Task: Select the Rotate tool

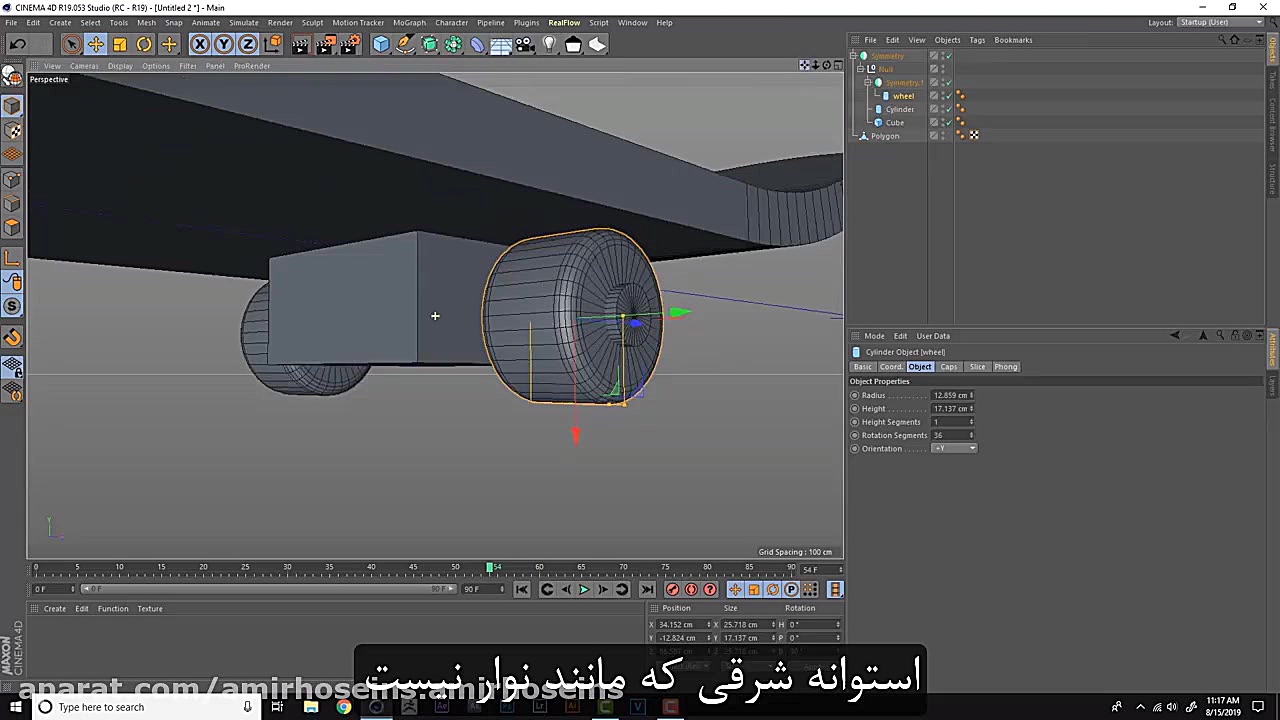Action: pyautogui.click(x=144, y=43)
